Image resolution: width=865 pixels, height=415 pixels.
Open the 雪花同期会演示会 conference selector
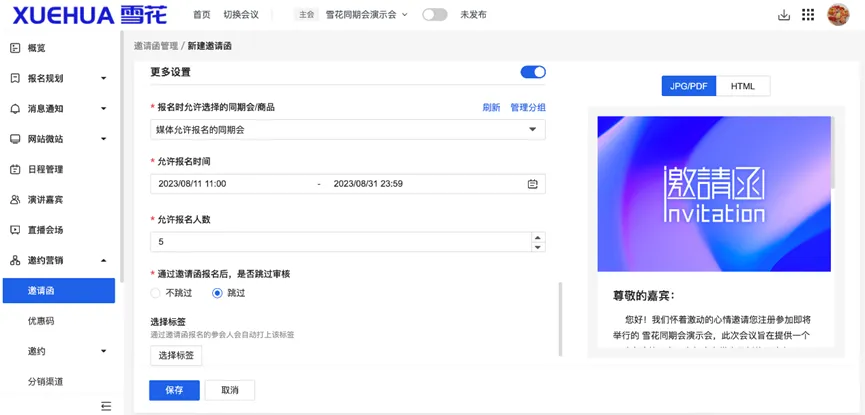coord(366,15)
